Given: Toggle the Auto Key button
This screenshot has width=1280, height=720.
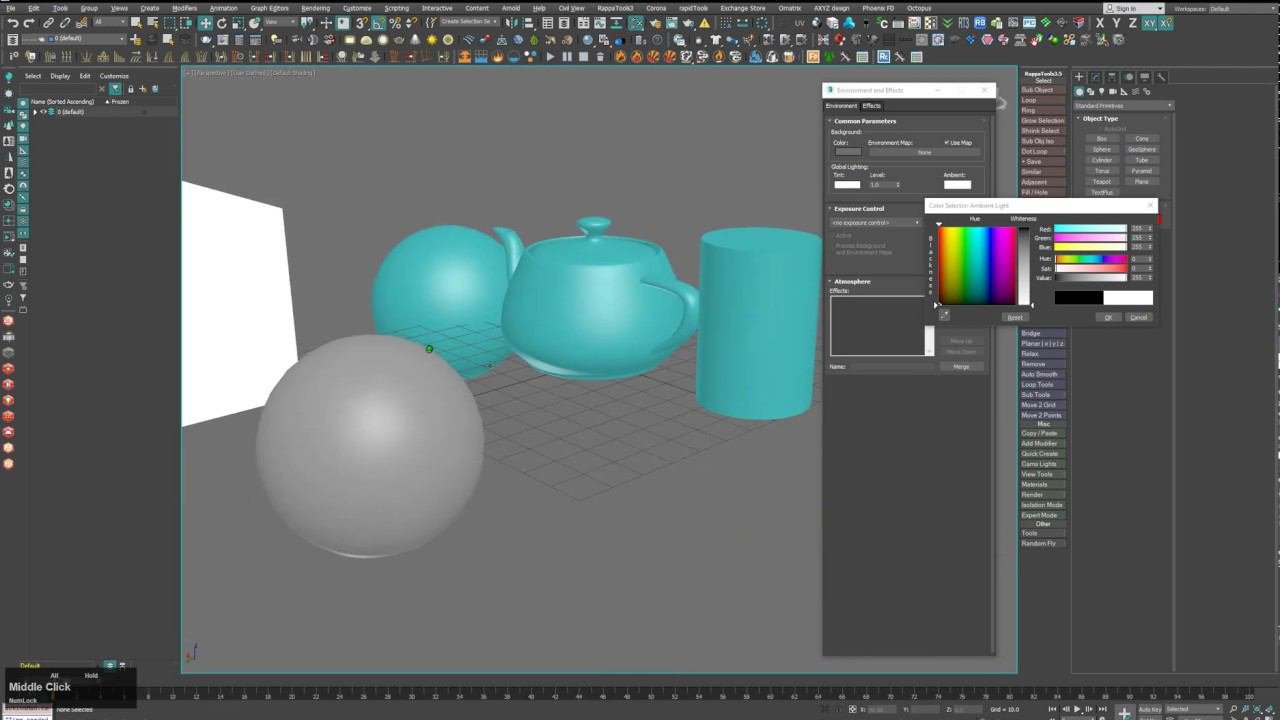Looking at the screenshot, I should [1150, 709].
